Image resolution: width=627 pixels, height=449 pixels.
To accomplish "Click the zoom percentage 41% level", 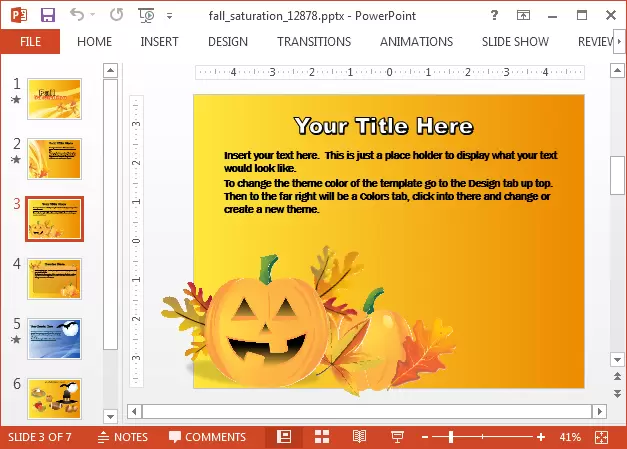I will [x=570, y=437].
